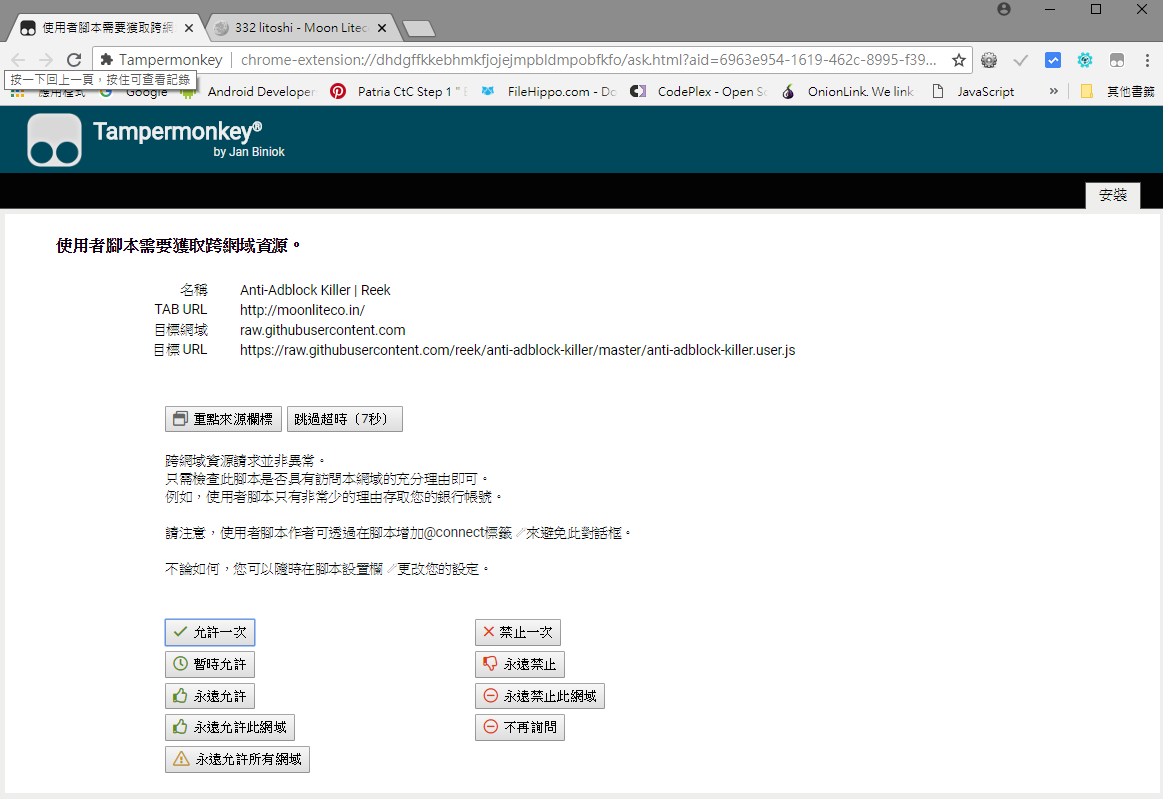
Task: Open the FileHippo.com bookmark
Action: pyautogui.click(x=549, y=91)
